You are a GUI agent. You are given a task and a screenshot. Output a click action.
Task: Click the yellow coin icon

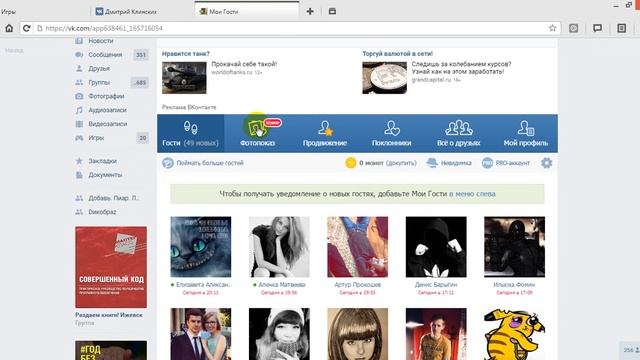pos(351,163)
